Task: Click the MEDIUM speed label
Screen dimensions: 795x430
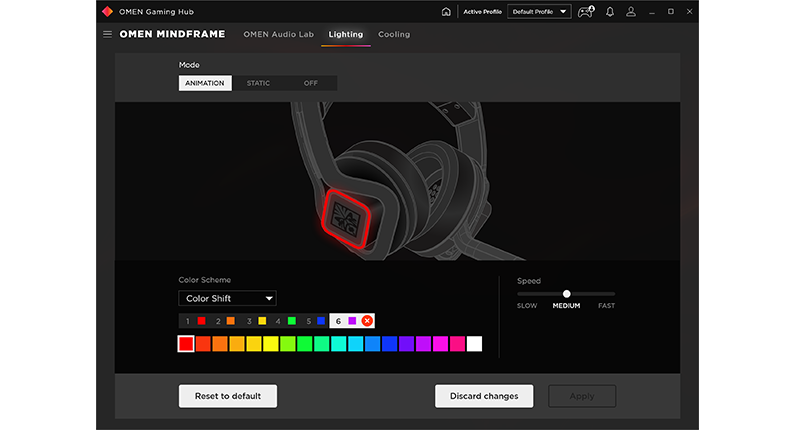Action: (x=566, y=306)
